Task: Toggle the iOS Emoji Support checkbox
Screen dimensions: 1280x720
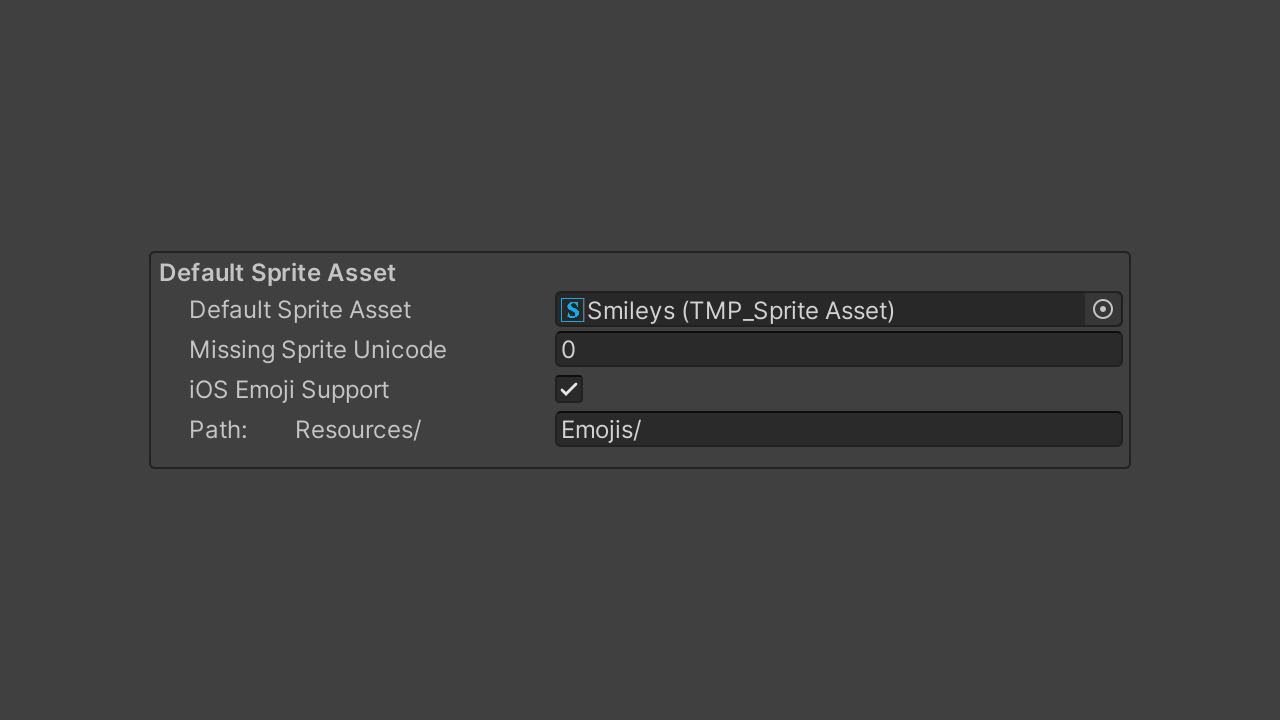Action: tap(568, 389)
